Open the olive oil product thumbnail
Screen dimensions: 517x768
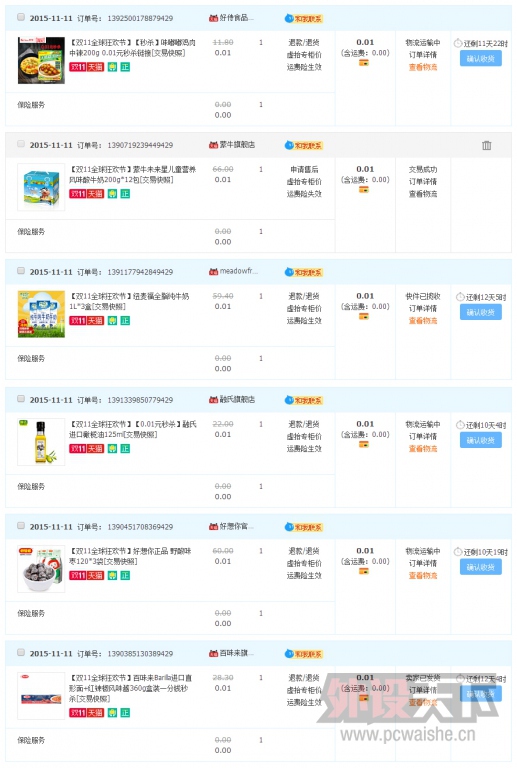[41, 442]
